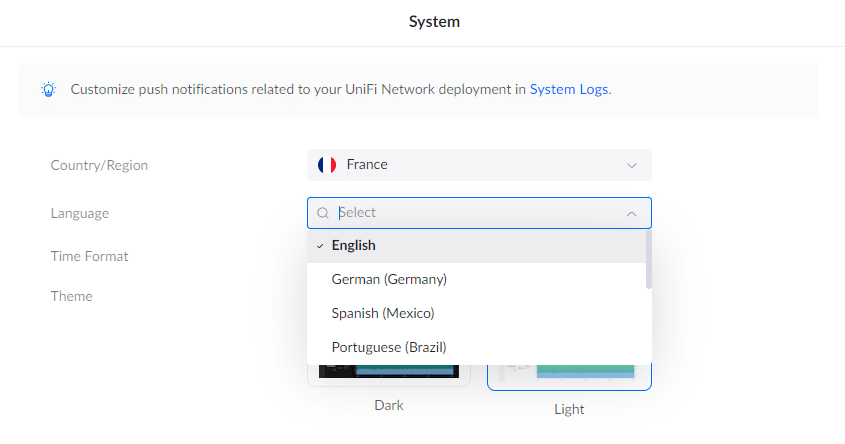Click the France flag icon
Image resolution: width=845 pixels, height=444 pixels.
[326, 165]
